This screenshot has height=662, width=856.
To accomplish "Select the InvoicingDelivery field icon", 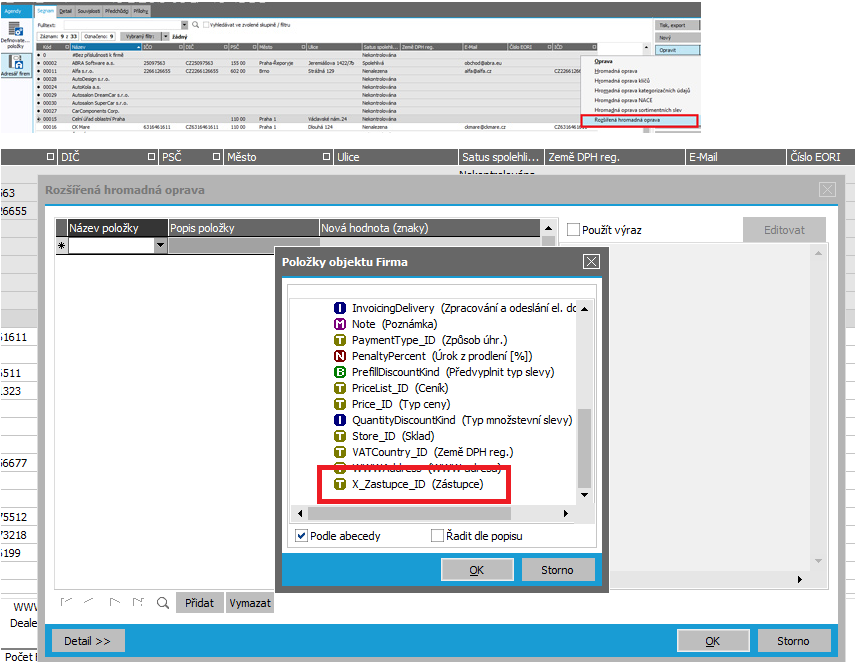I will coord(339,308).
